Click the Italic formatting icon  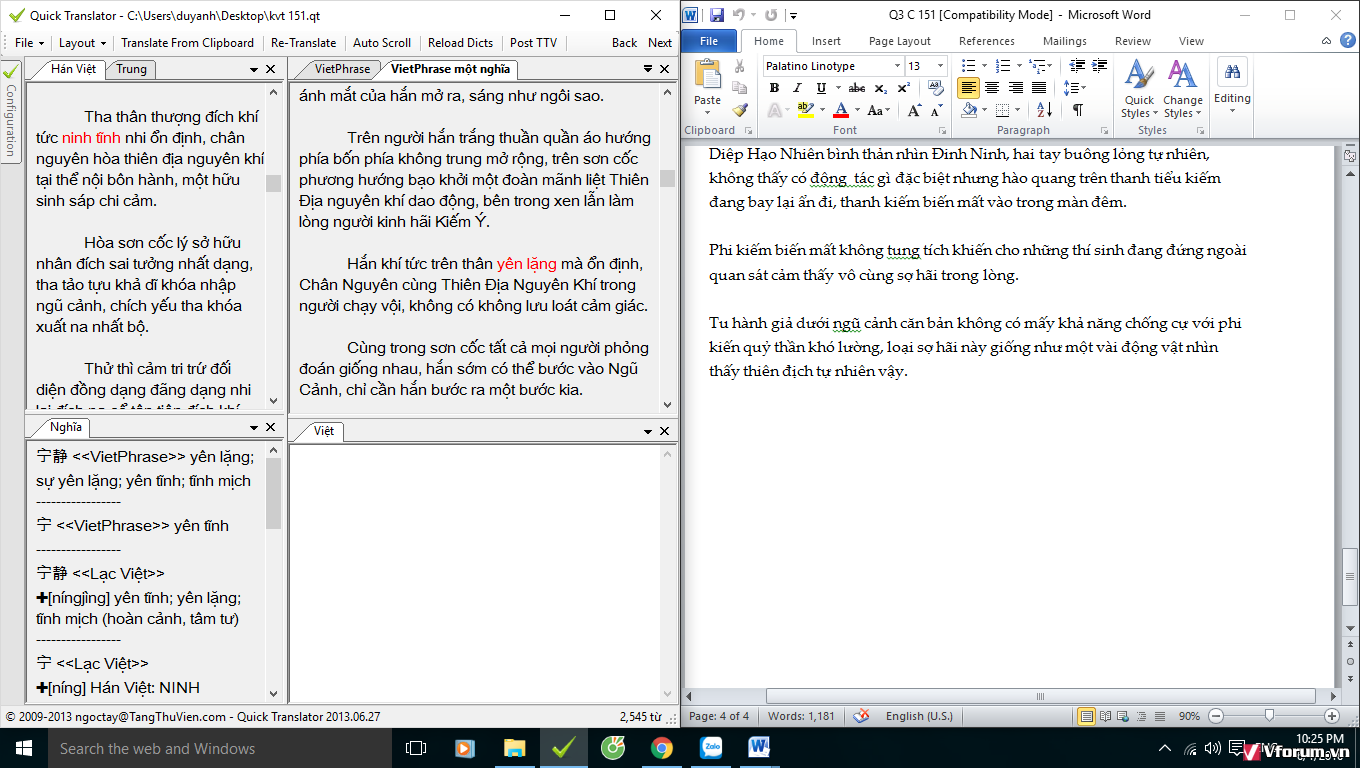point(797,88)
